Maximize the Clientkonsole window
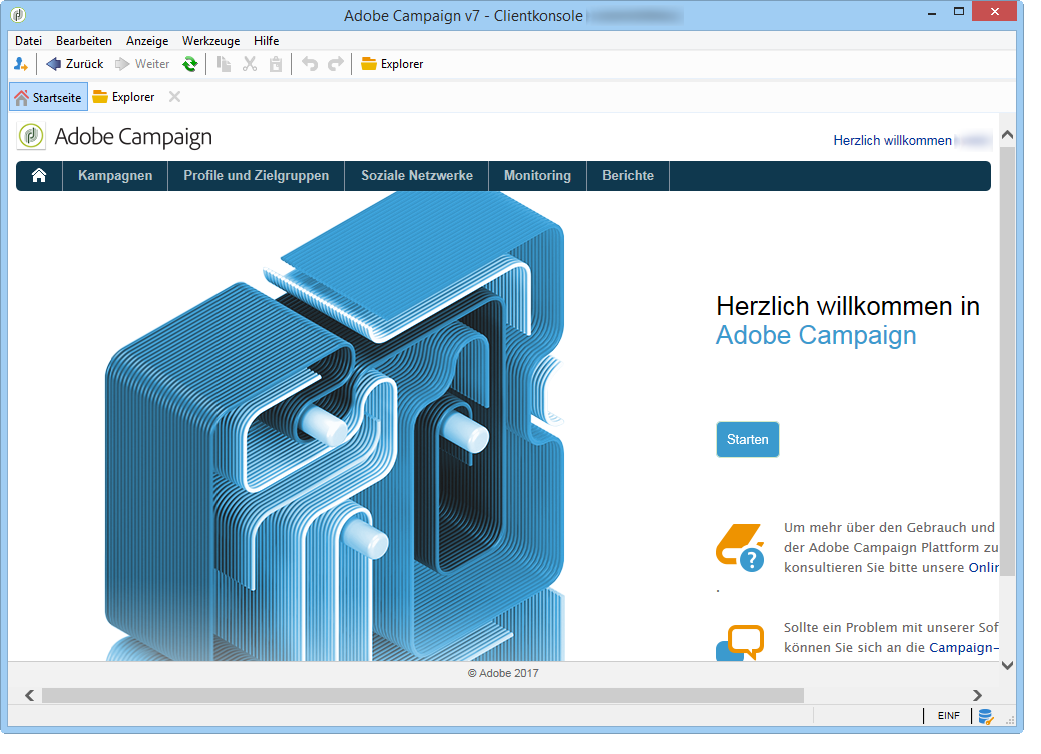Viewport: 1041px width, 754px height. 959,11
